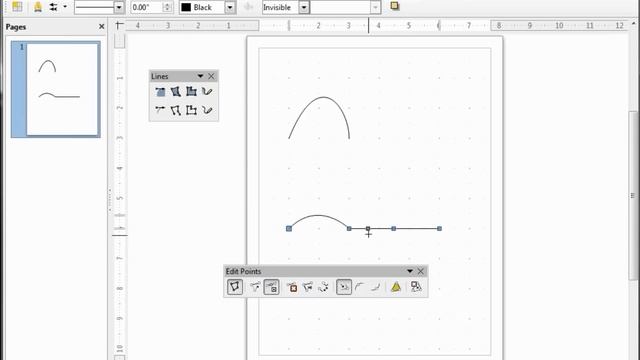The height and width of the screenshot is (360, 640).
Task: Open Lines toolbar options arrow
Action: tap(200, 76)
